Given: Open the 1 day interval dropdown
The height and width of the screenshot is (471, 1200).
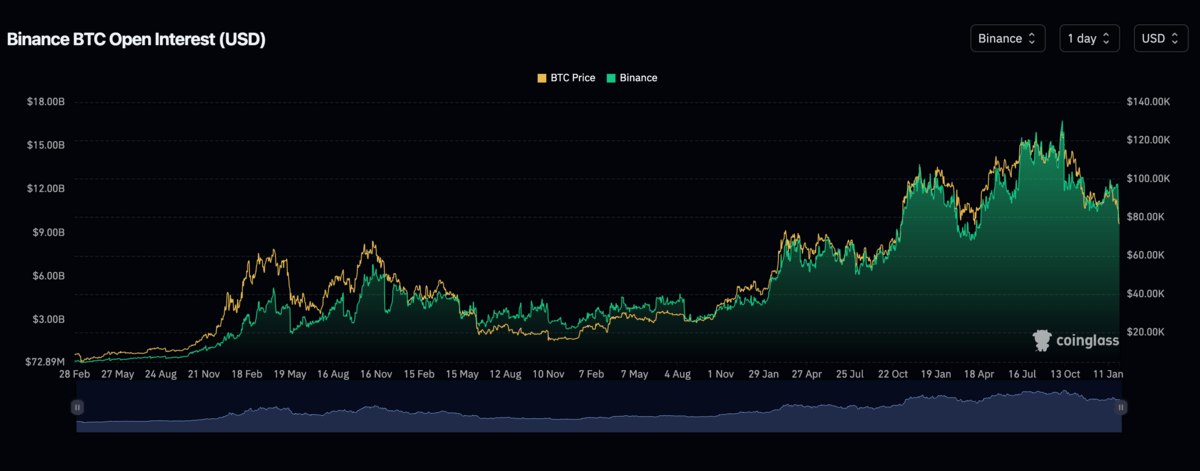Looking at the screenshot, I should tap(1089, 38).
